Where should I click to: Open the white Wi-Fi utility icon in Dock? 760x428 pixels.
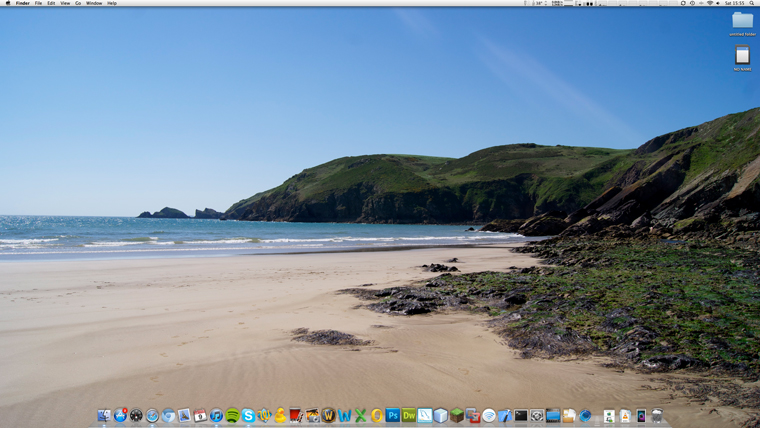489,415
